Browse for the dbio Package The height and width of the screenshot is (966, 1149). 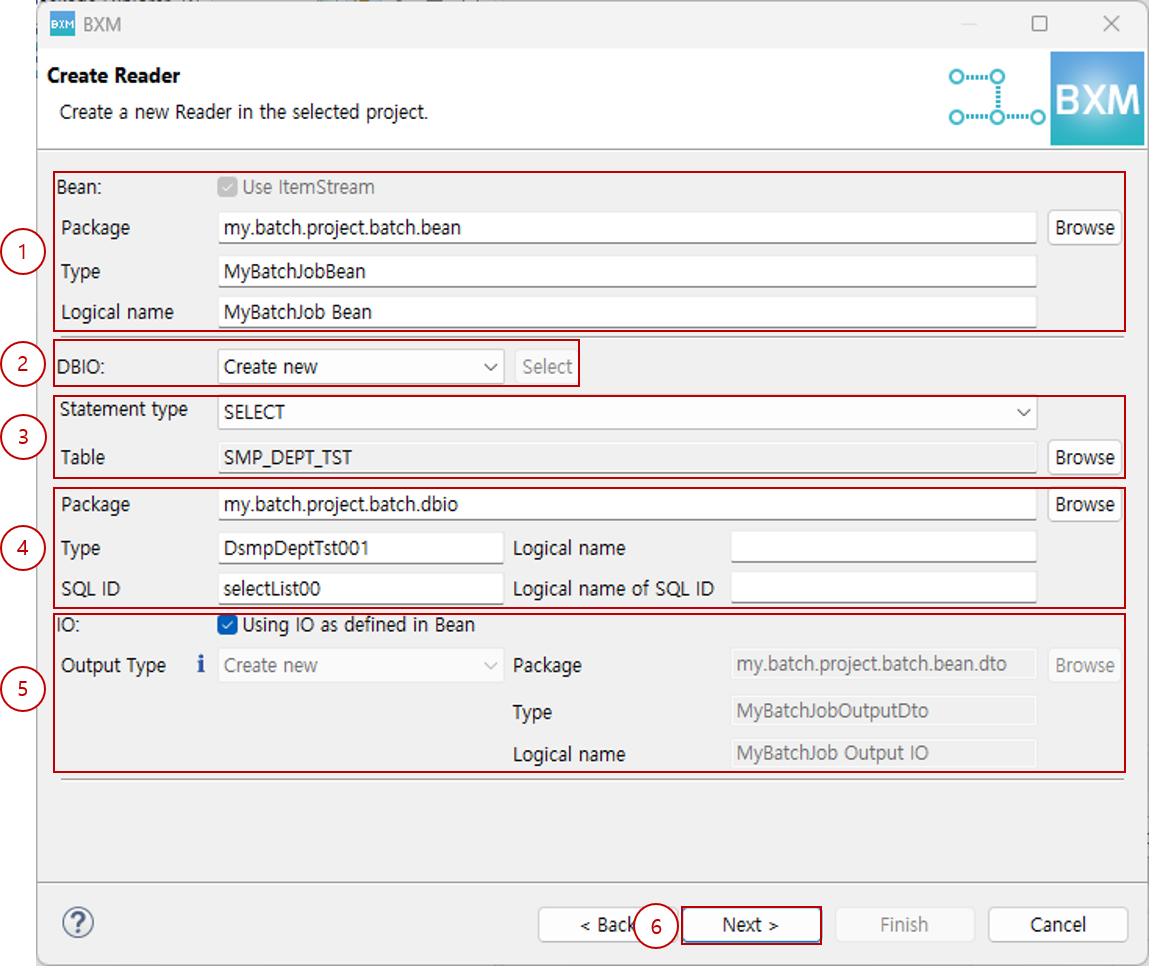(1084, 504)
